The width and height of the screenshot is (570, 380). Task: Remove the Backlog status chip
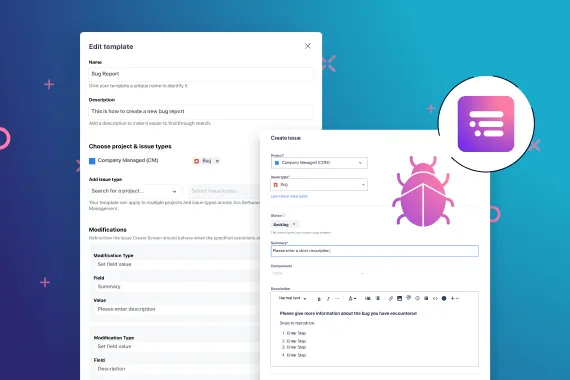click(x=294, y=224)
